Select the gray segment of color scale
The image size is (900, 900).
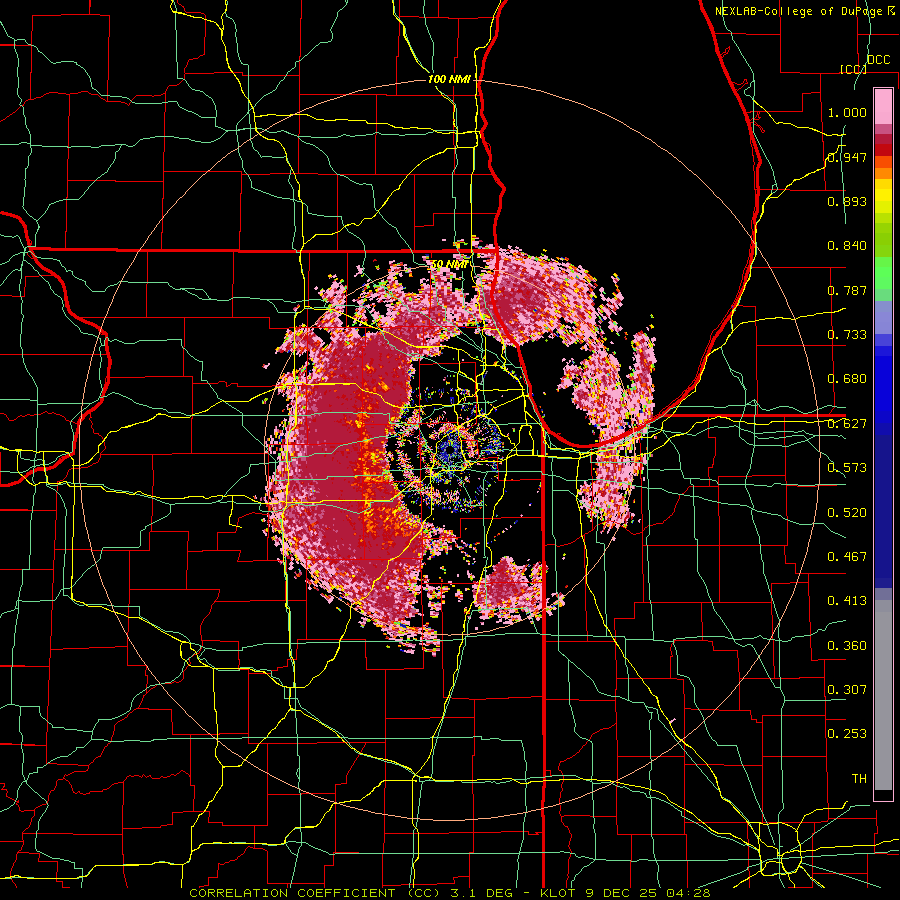pyautogui.click(x=883, y=695)
